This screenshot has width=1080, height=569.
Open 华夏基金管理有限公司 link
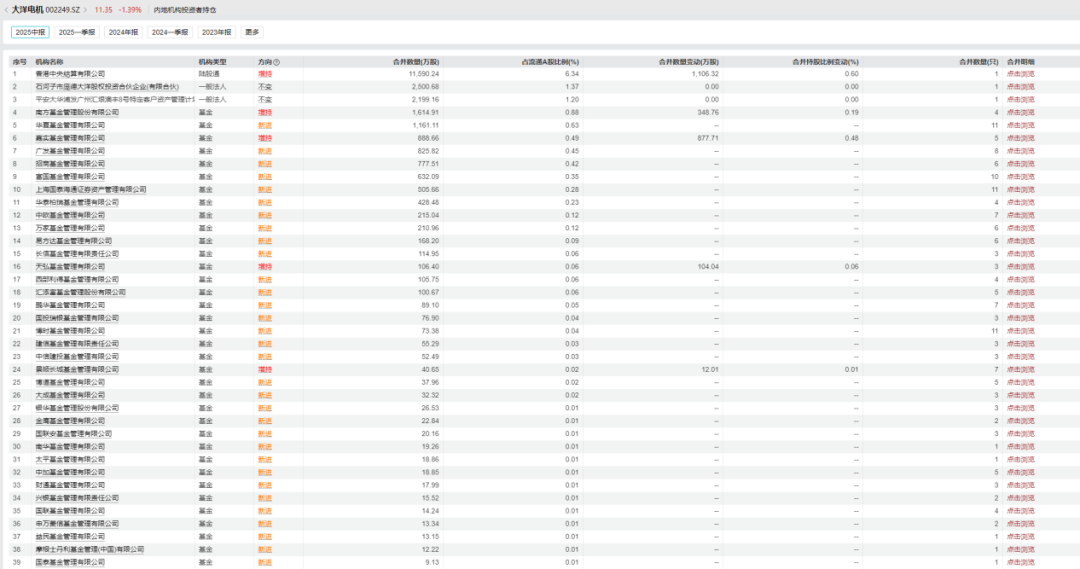[x=70, y=125]
